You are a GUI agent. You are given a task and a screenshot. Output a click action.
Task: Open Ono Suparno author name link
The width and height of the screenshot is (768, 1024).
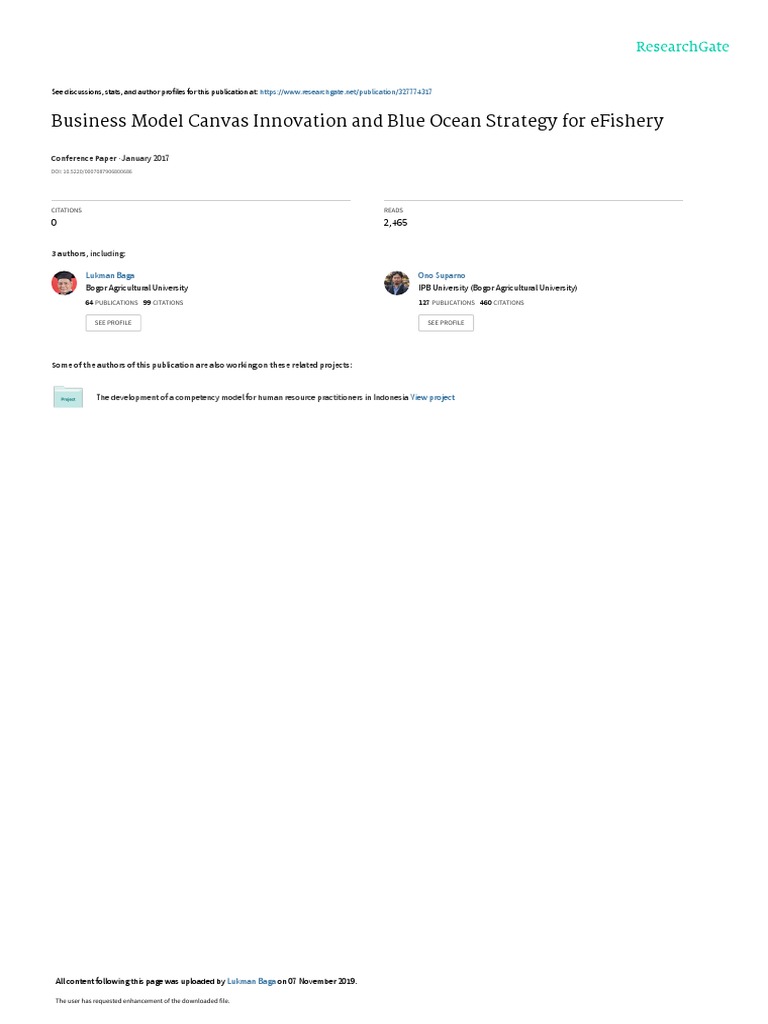tap(441, 276)
